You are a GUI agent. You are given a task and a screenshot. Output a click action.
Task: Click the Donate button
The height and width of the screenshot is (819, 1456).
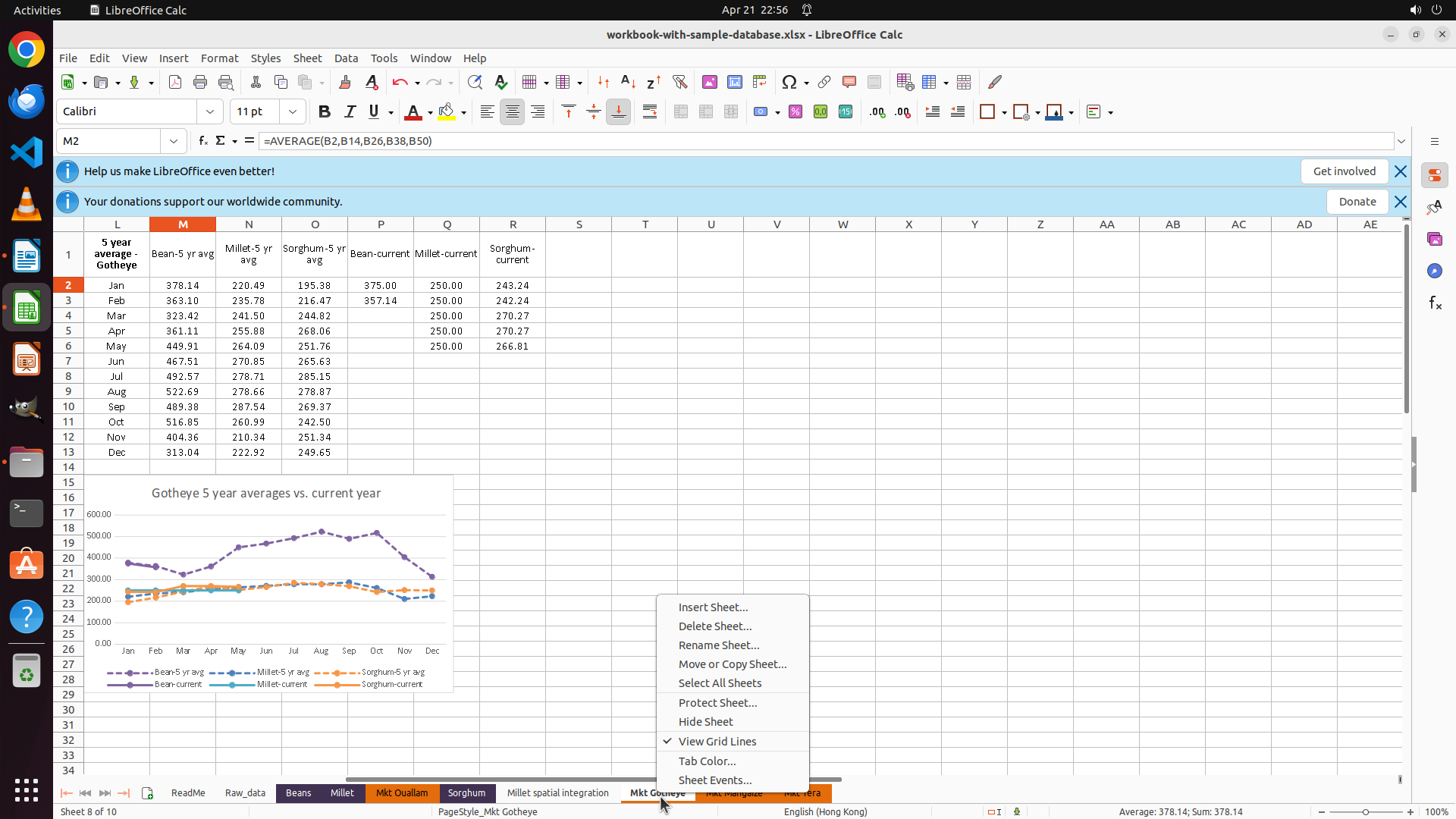click(x=1357, y=202)
